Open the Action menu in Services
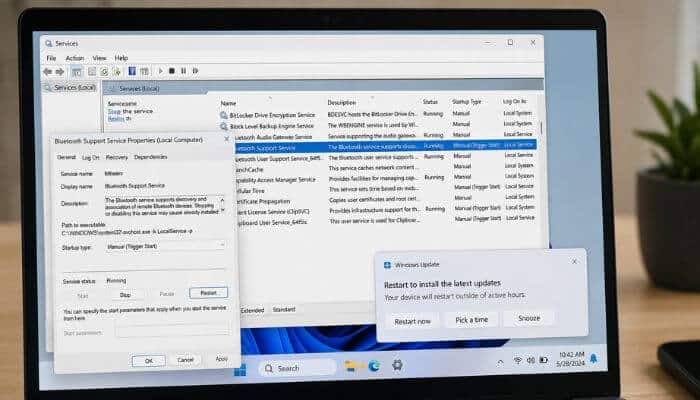Screen dimensions: 700x400 [75, 58]
